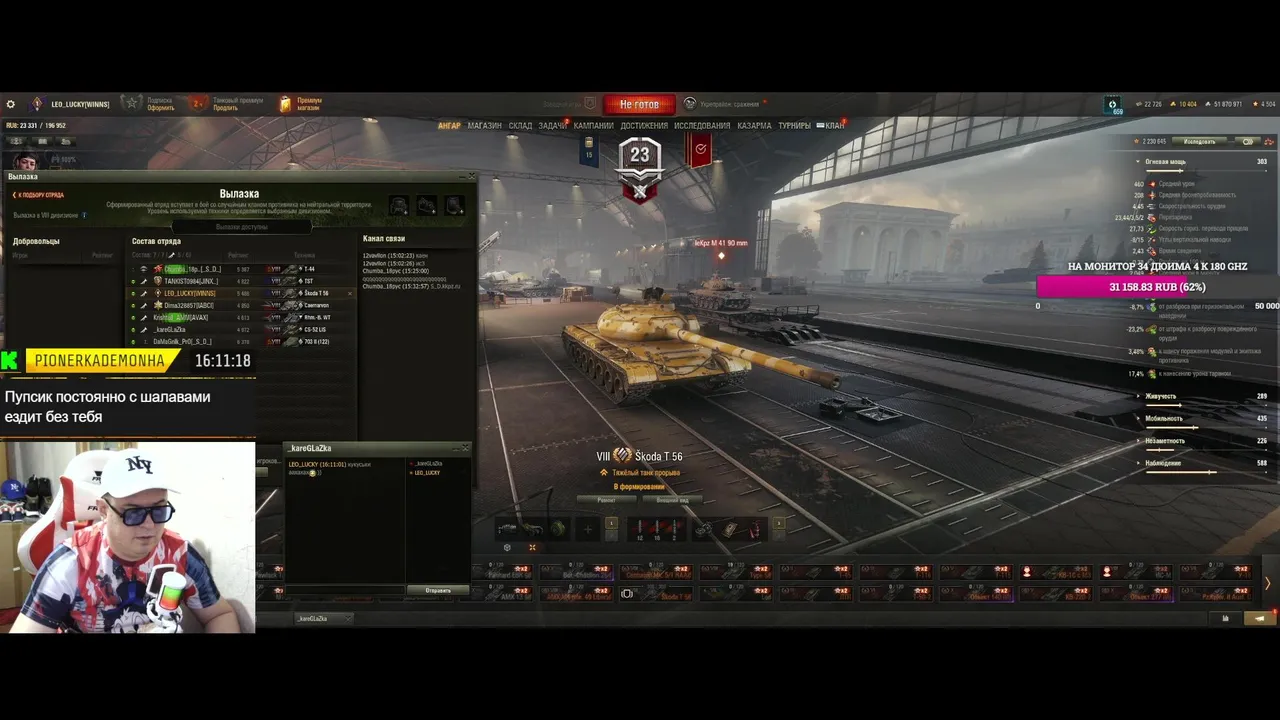Image resolution: width=1280 pixels, height=720 pixels.
Task: Go back via К ПОДБОРУ ОТРЯДА link
Action: (x=39, y=195)
